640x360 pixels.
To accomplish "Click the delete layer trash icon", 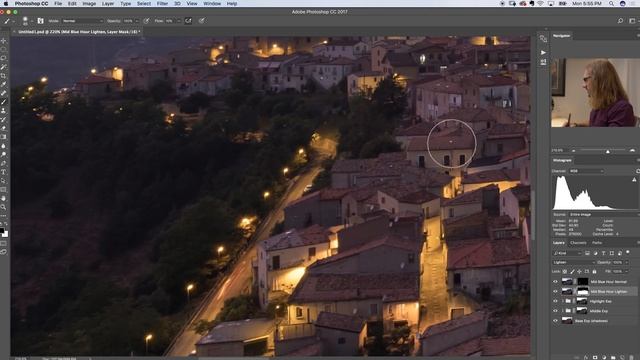I will [x=631, y=357].
